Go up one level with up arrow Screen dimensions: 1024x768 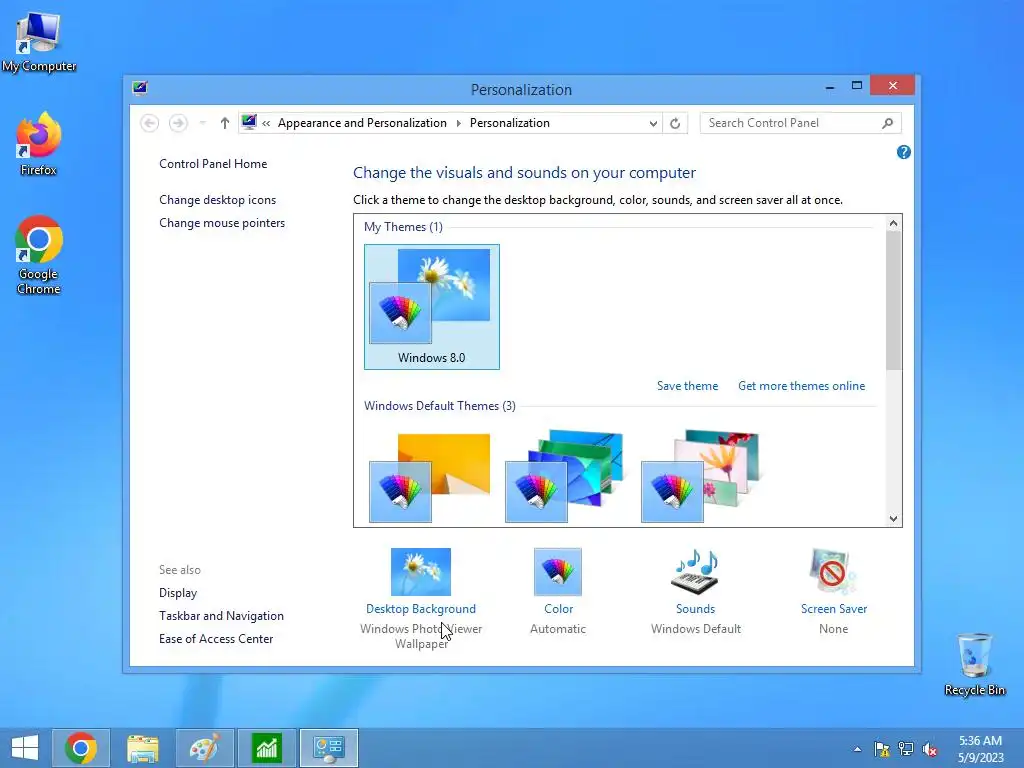click(x=225, y=123)
